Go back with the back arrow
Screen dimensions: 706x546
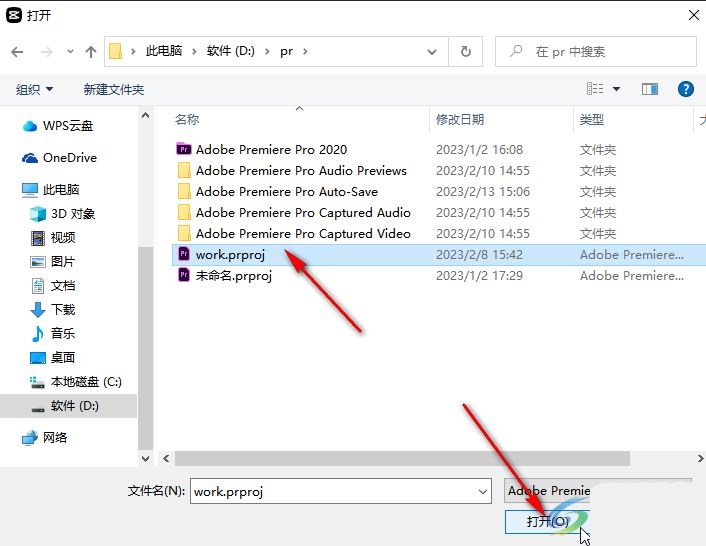(17, 52)
